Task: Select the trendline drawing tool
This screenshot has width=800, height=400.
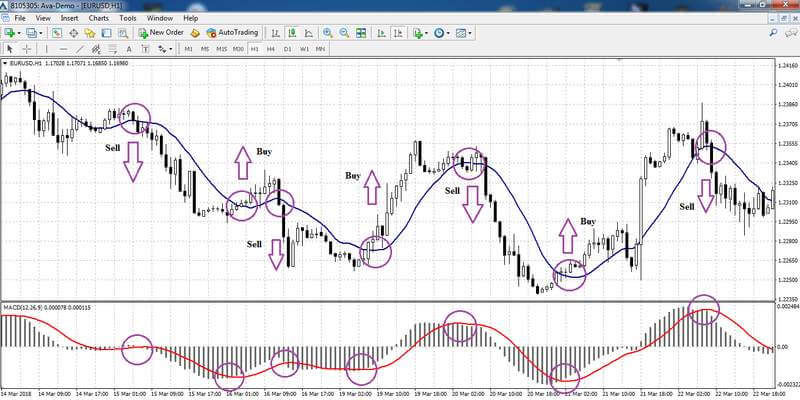Action: point(80,49)
